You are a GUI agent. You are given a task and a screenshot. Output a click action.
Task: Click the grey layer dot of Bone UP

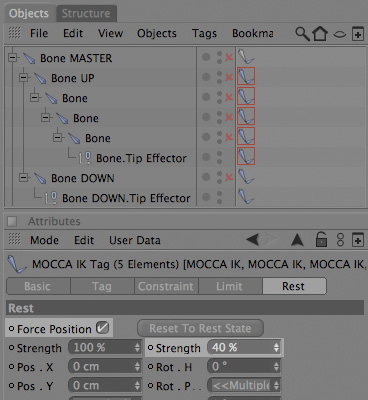click(206, 77)
